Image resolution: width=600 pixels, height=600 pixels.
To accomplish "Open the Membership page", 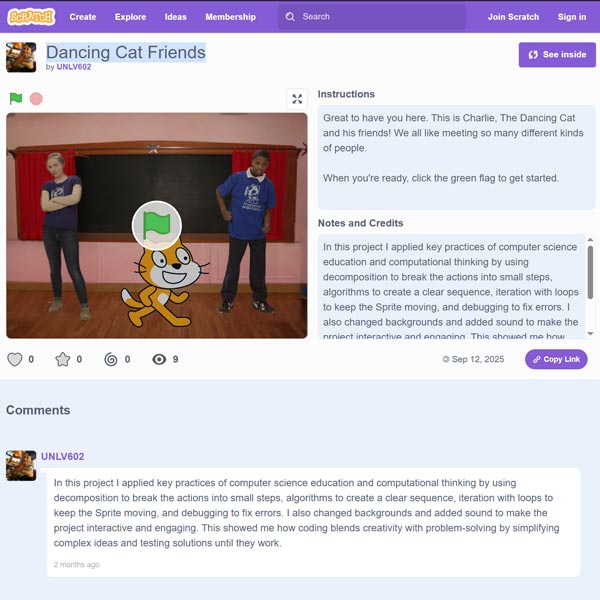I will pyautogui.click(x=230, y=17).
